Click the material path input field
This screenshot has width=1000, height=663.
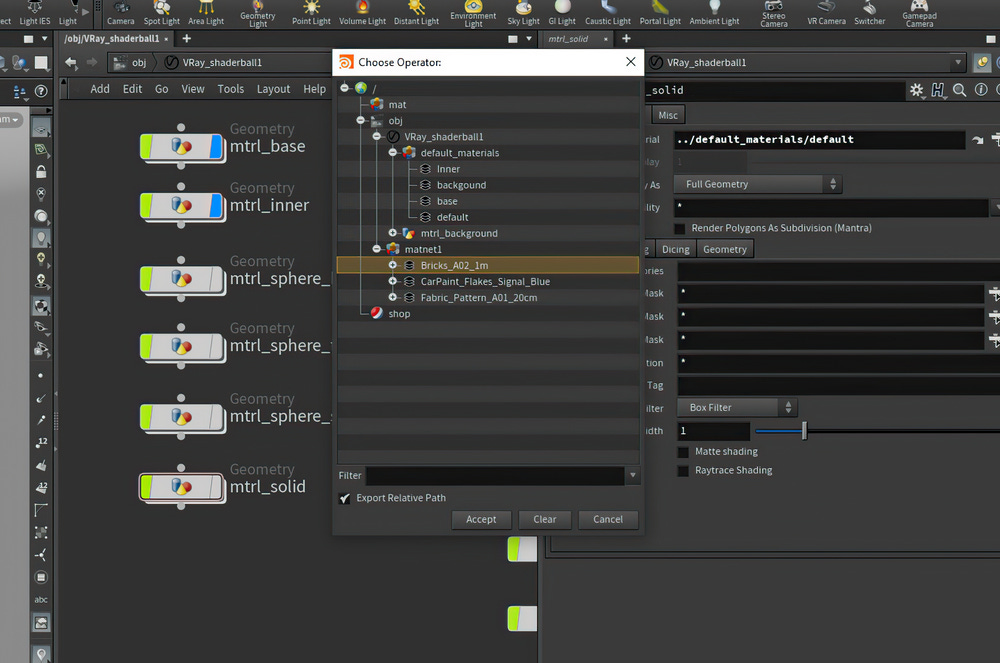click(x=820, y=140)
